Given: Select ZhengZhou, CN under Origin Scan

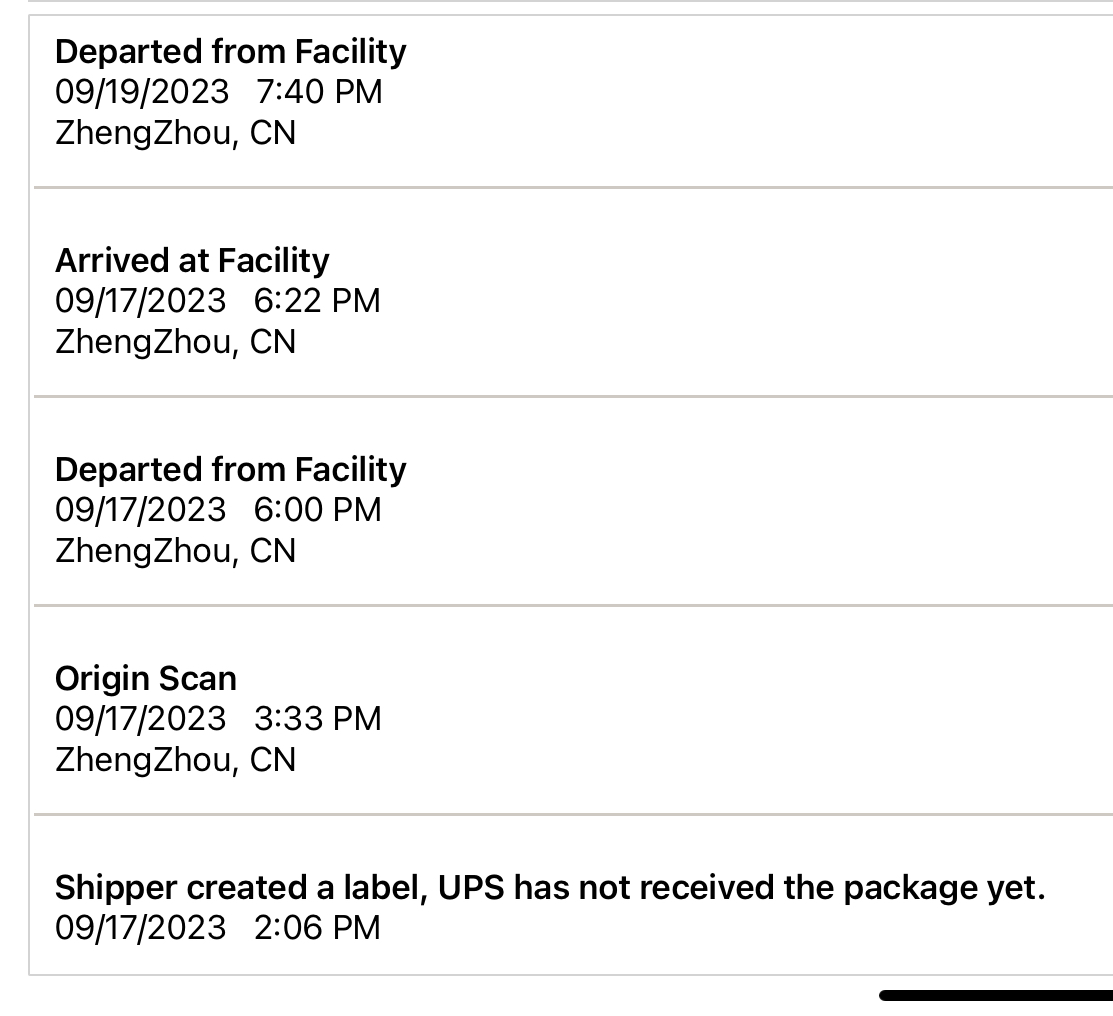Looking at the screenshot, I should (x=175, y=760).
